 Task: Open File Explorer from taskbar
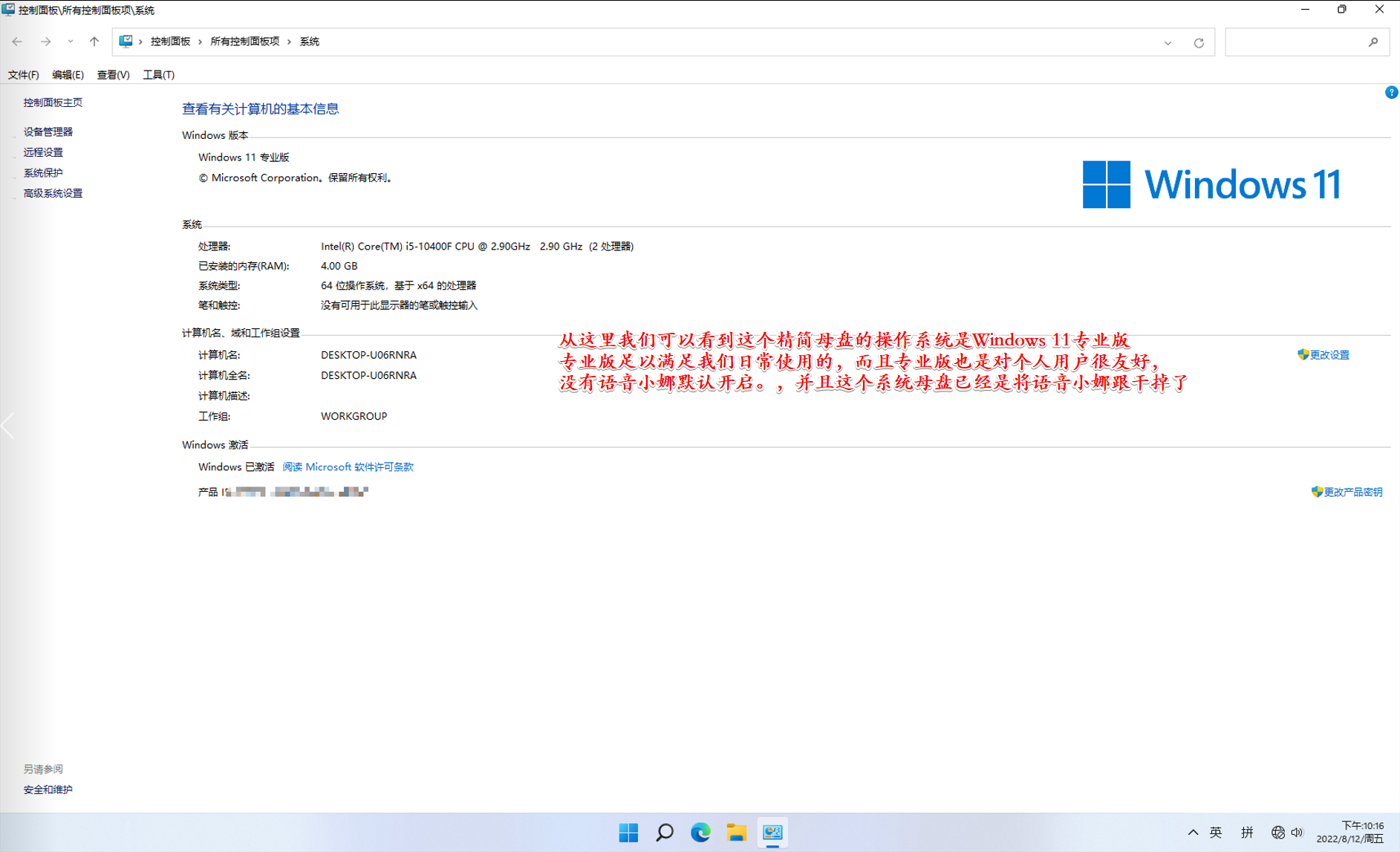point(736,833)
